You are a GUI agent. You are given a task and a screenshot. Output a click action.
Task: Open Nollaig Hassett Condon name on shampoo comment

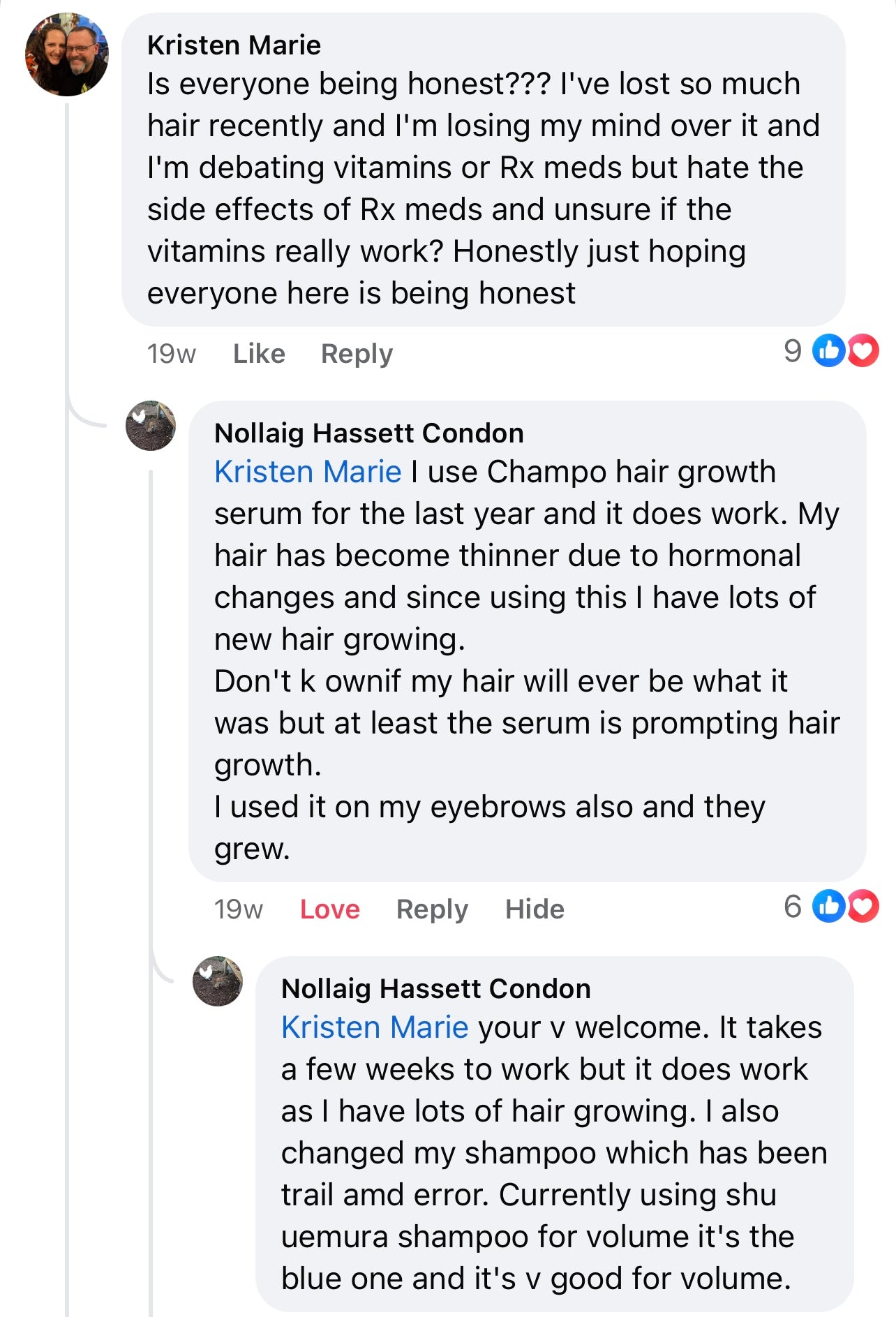pos(435,989)
